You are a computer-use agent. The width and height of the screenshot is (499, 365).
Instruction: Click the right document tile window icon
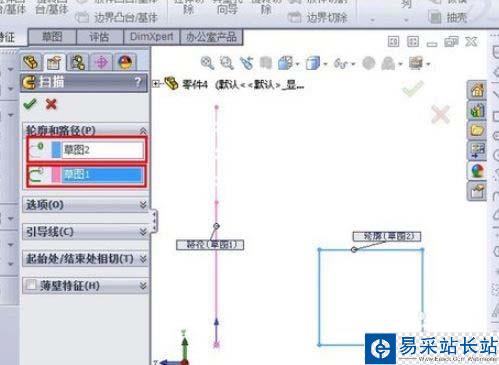(x=413, y=42)
